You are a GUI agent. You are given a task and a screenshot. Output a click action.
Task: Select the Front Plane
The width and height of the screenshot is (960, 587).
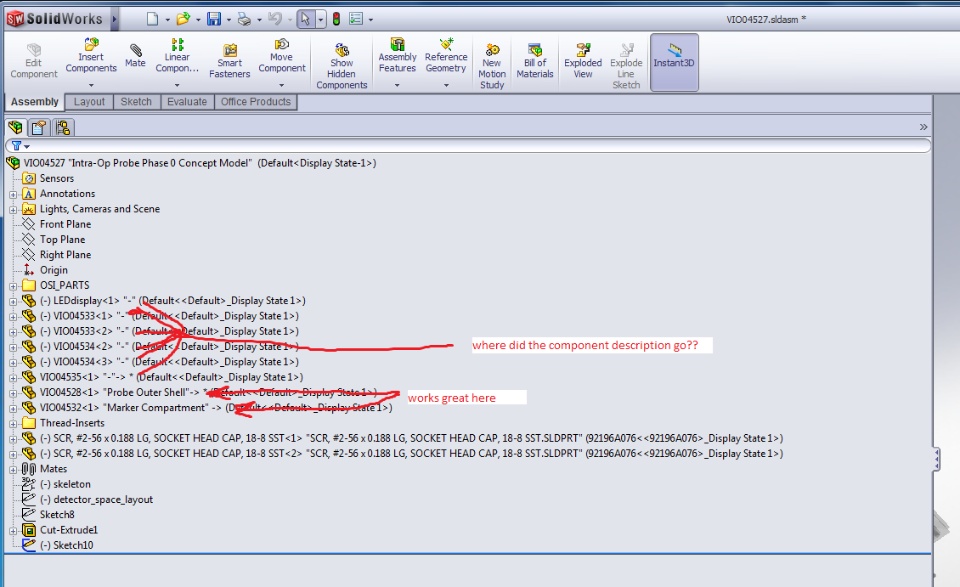coord(56,224)
